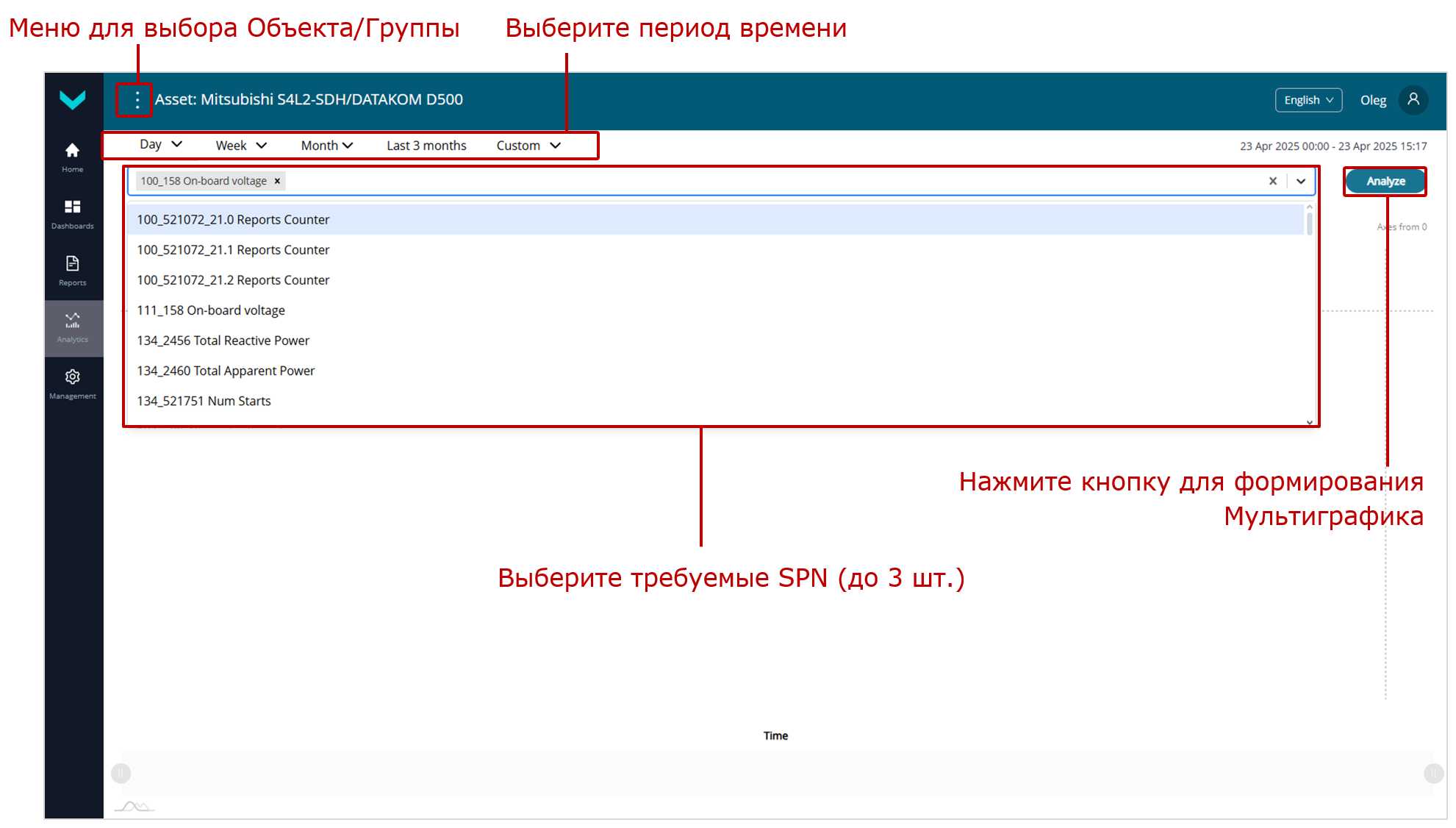
Task: Expand the Week period dropdown
Action: point(240,146)
